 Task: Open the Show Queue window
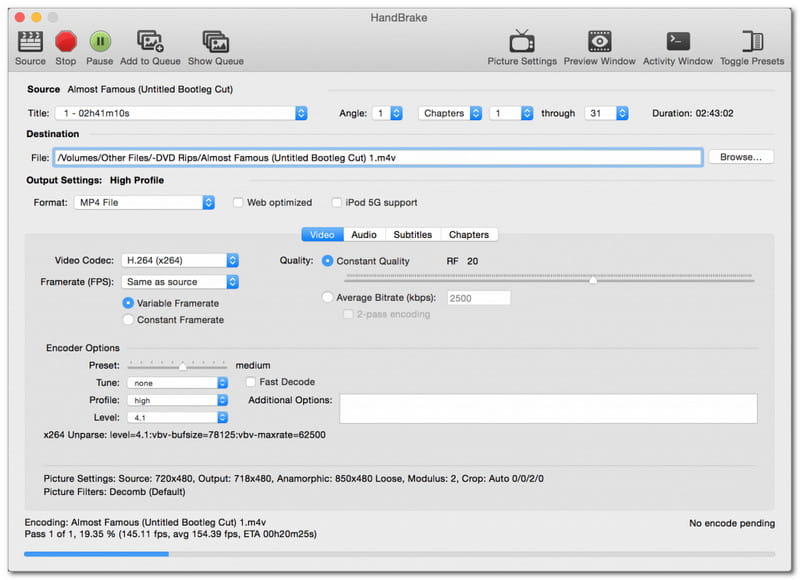pos(215,41)
